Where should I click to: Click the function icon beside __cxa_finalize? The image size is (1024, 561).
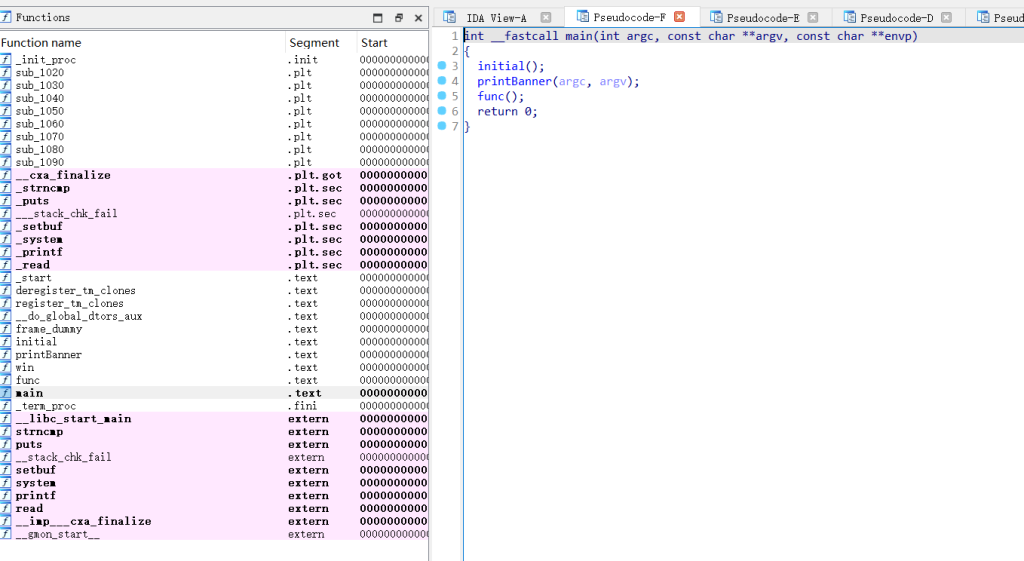point(6,175)
